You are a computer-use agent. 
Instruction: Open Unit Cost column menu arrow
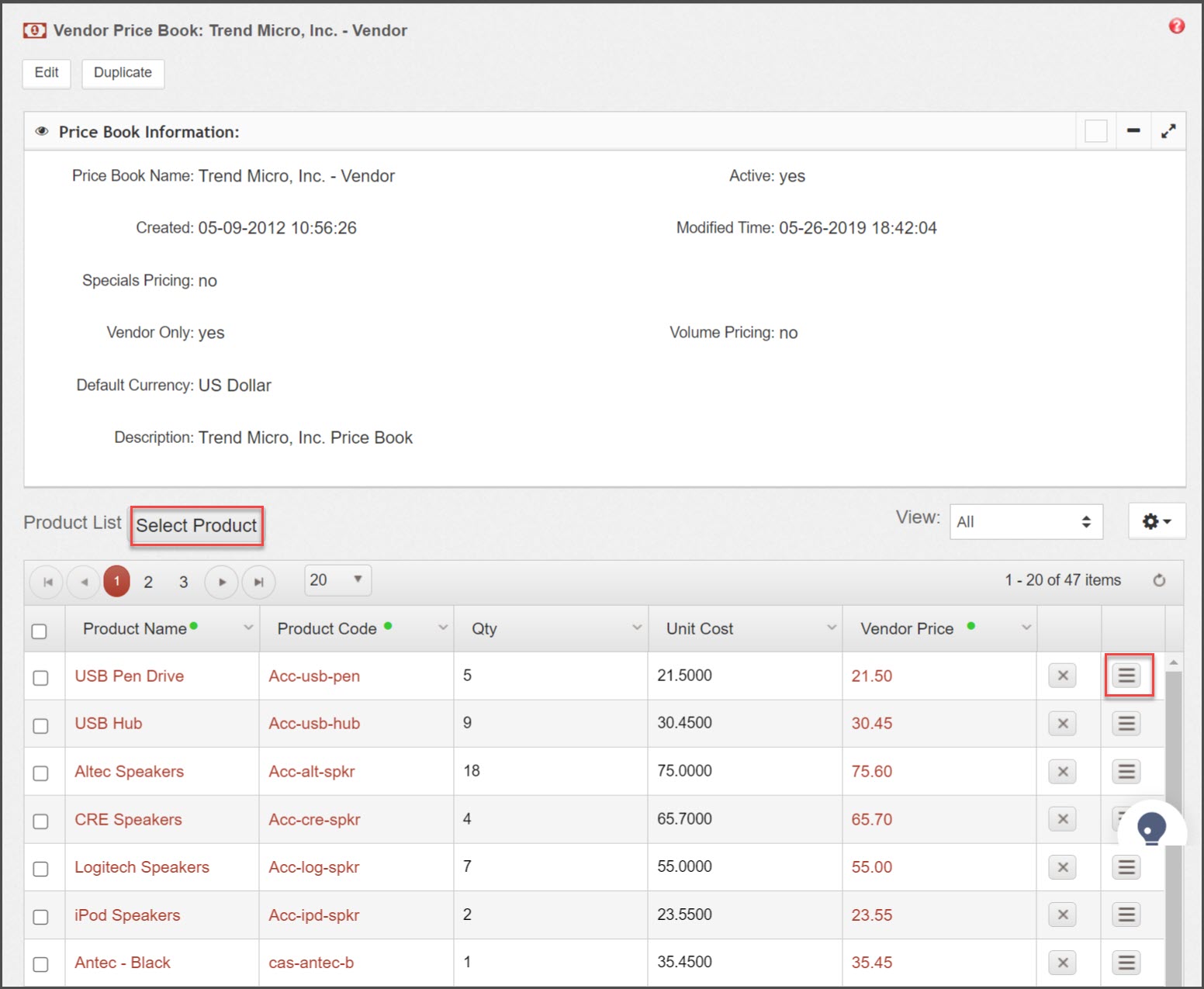point(832,628)
